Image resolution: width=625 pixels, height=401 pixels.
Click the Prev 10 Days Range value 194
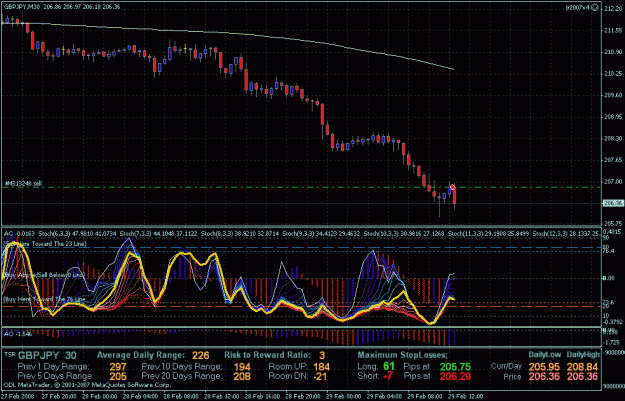[x=242, y=367]
